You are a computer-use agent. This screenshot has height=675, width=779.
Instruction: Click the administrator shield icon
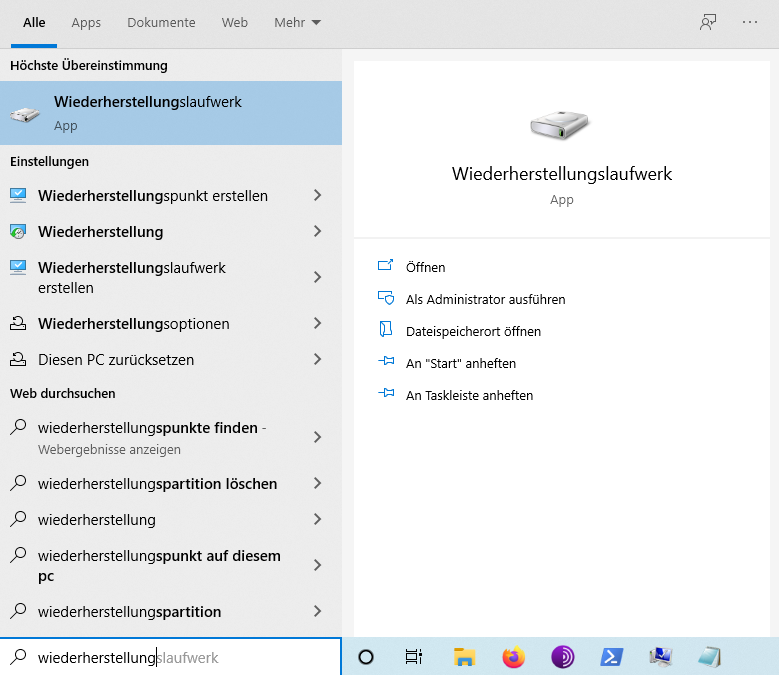tap(386, 298)
